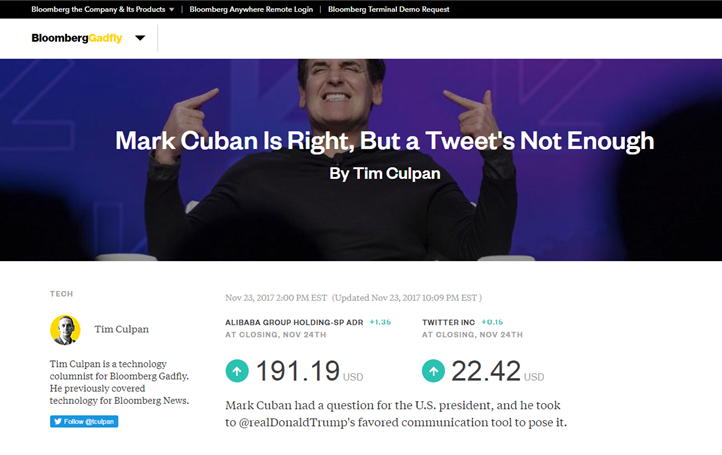Click the Twitter bird icon in the Follow button
Image resolution: width=722 pixels, height=455 pixels.
coord(57,421)
